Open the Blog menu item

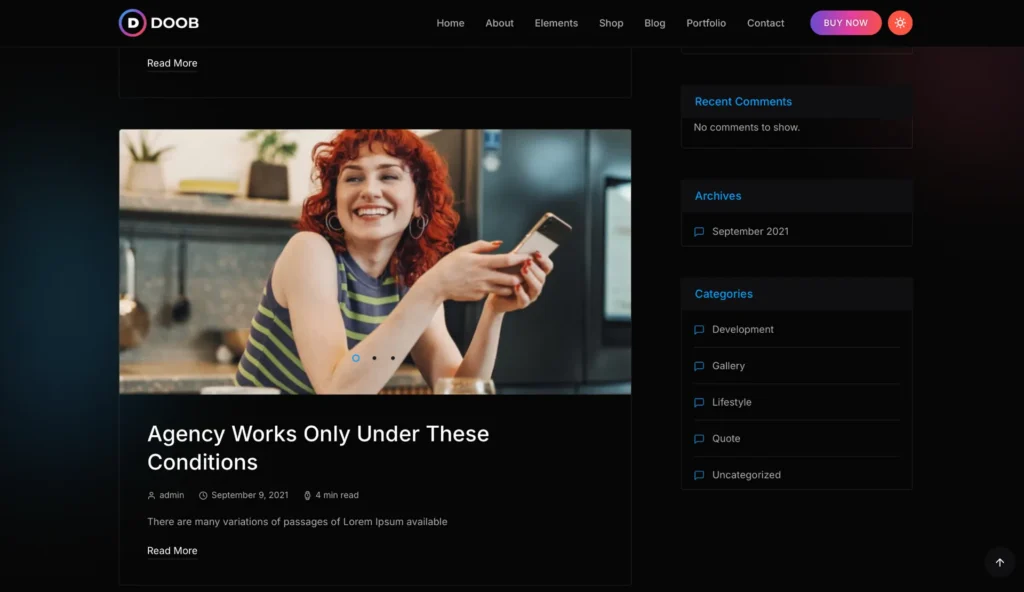point(655,23)
